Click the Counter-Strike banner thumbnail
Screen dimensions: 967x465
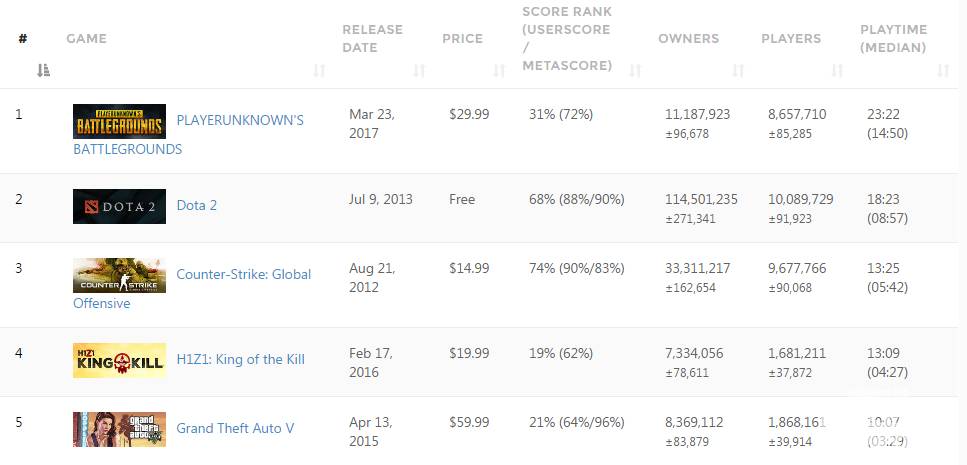coord(119,275)
